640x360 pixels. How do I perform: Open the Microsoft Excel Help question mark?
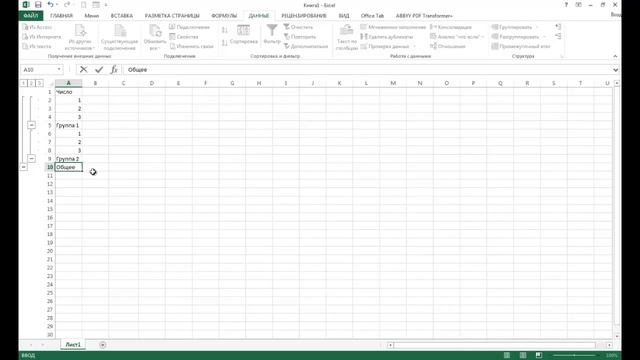point(566,5)
